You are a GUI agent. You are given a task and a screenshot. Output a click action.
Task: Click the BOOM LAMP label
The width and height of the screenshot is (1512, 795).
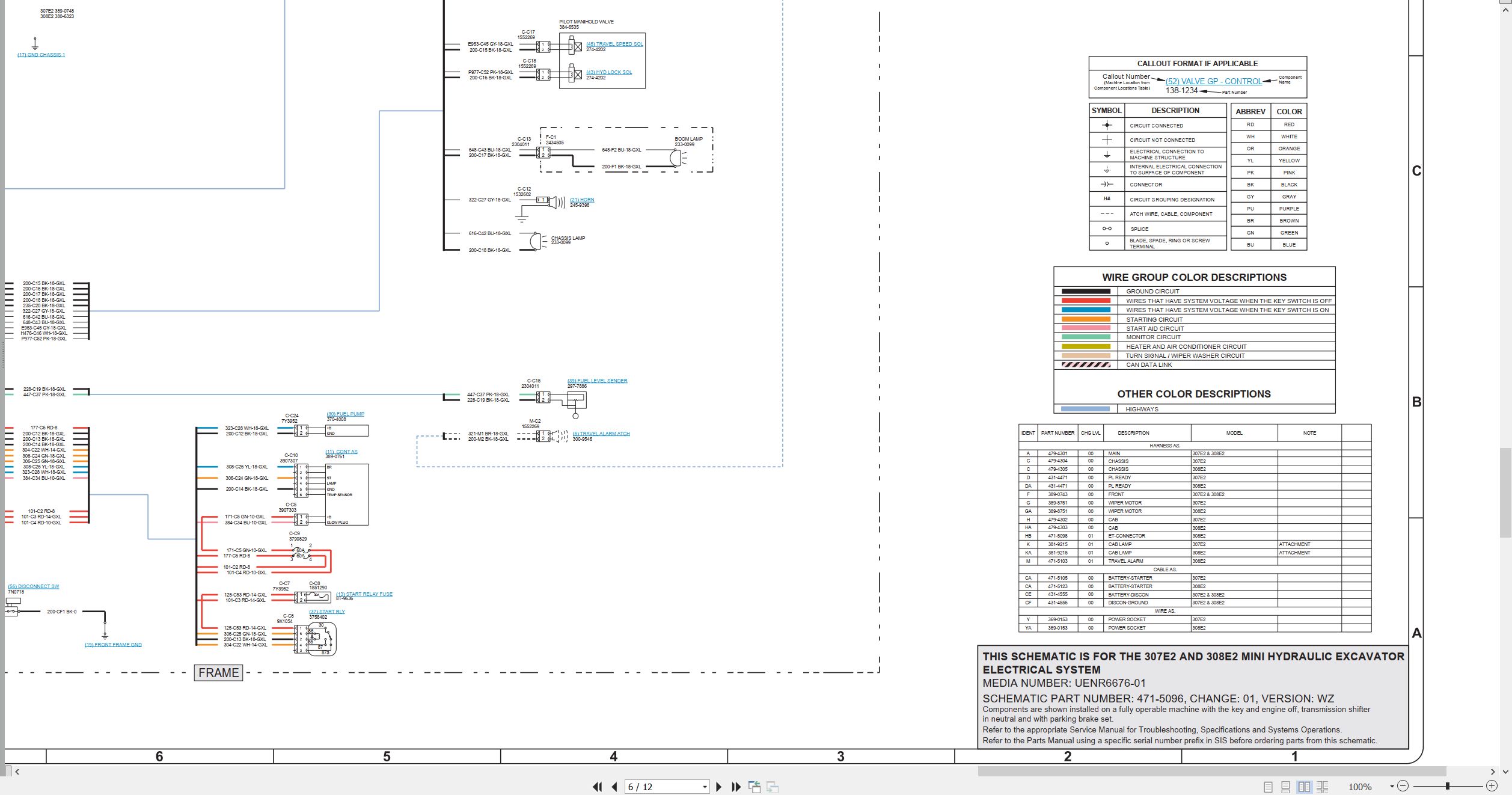(688, 139)
